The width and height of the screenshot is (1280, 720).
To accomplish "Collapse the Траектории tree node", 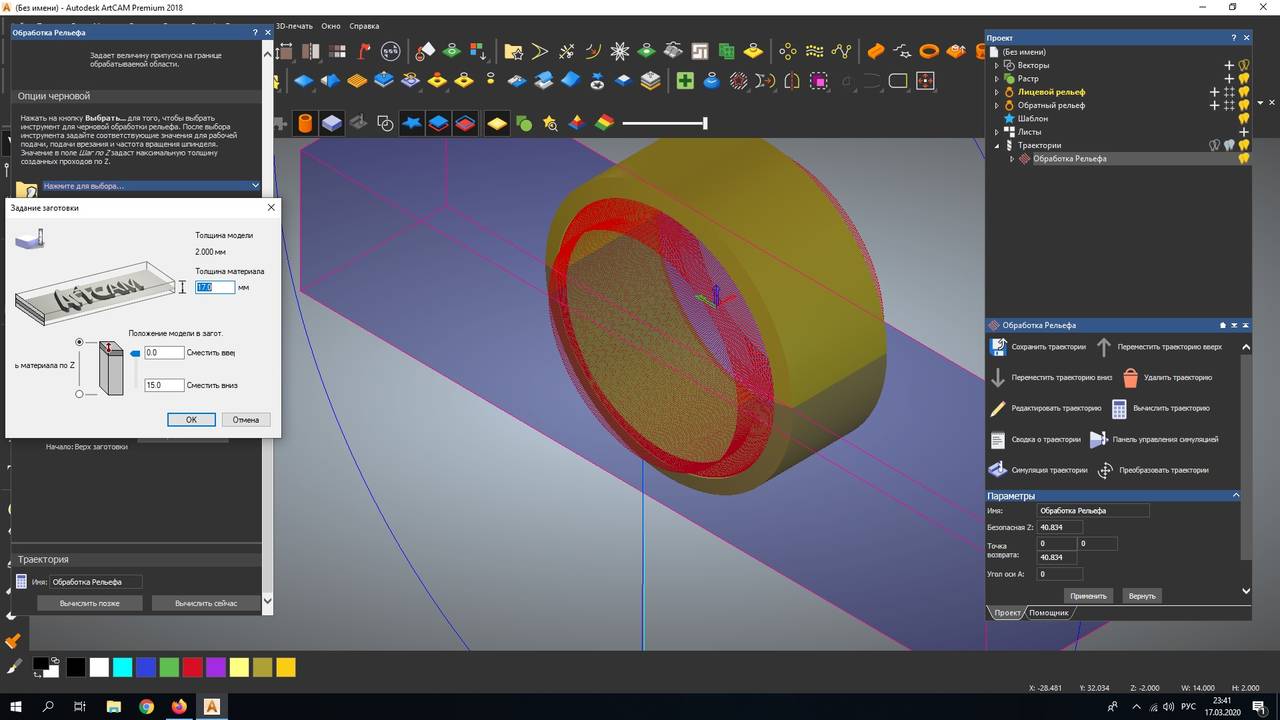I will 996,145.
